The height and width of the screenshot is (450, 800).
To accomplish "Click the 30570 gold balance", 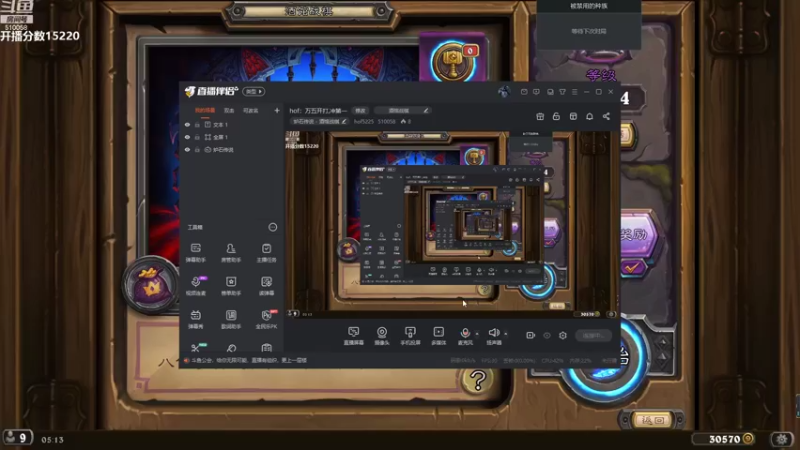I will coord(725,439).
